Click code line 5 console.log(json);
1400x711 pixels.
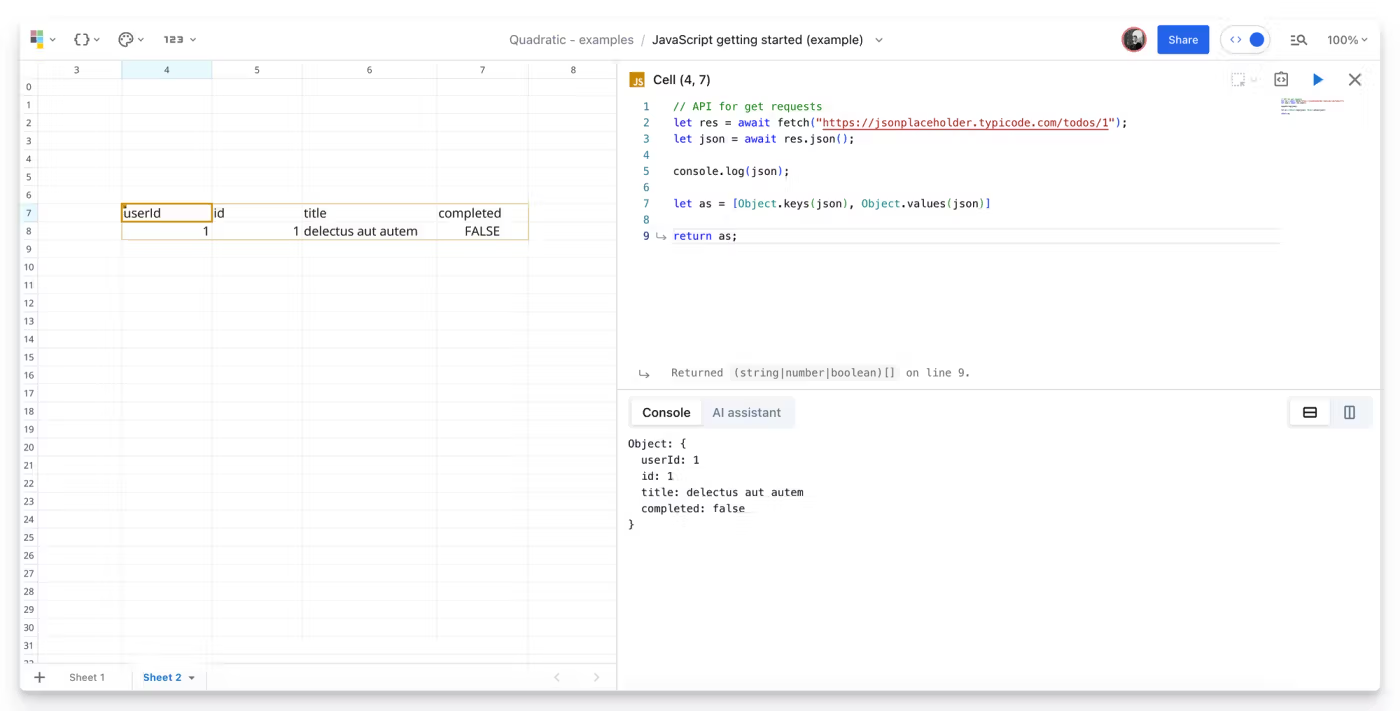(731, 171)
